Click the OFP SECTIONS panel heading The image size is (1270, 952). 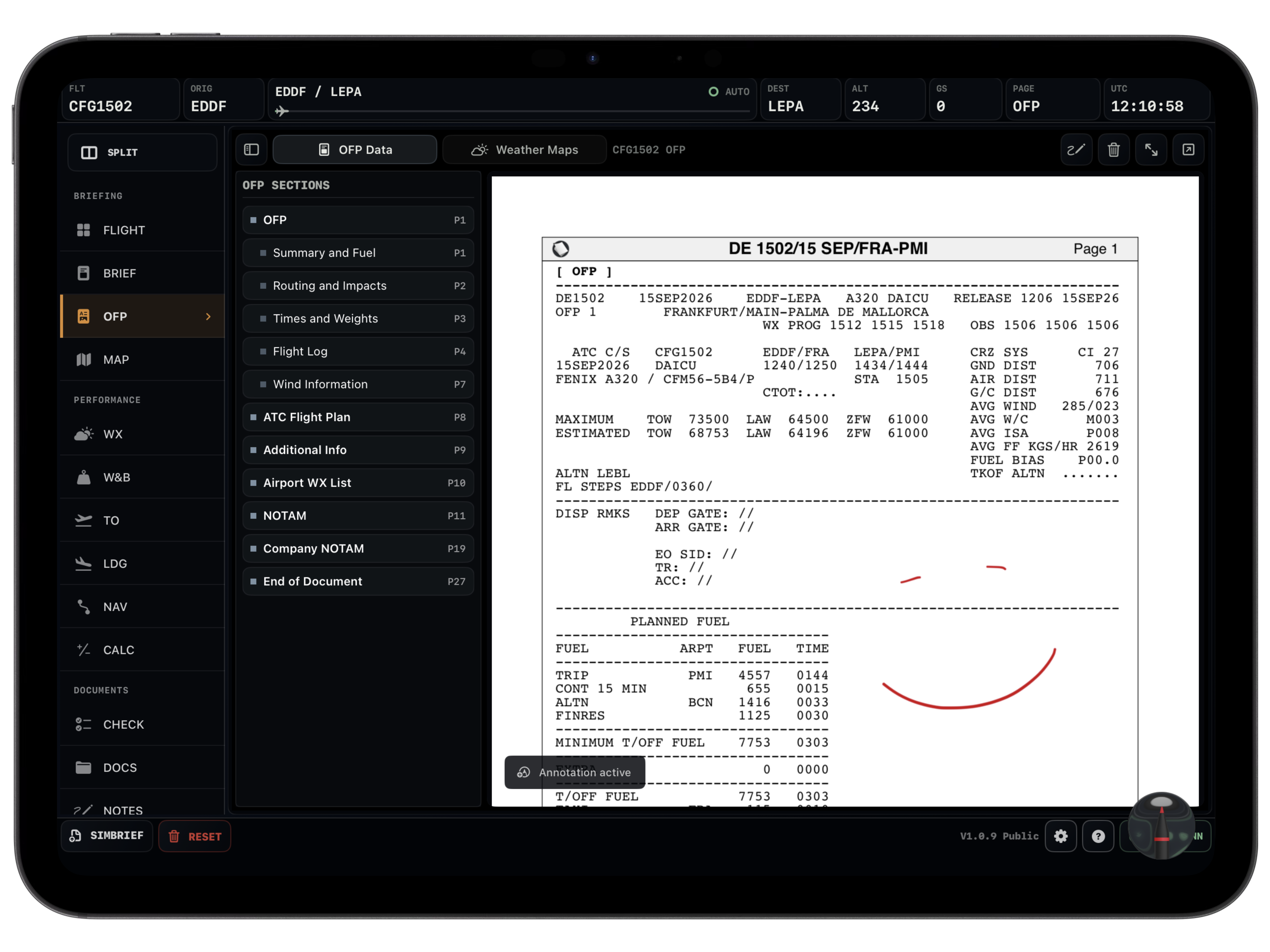point(286,185)
